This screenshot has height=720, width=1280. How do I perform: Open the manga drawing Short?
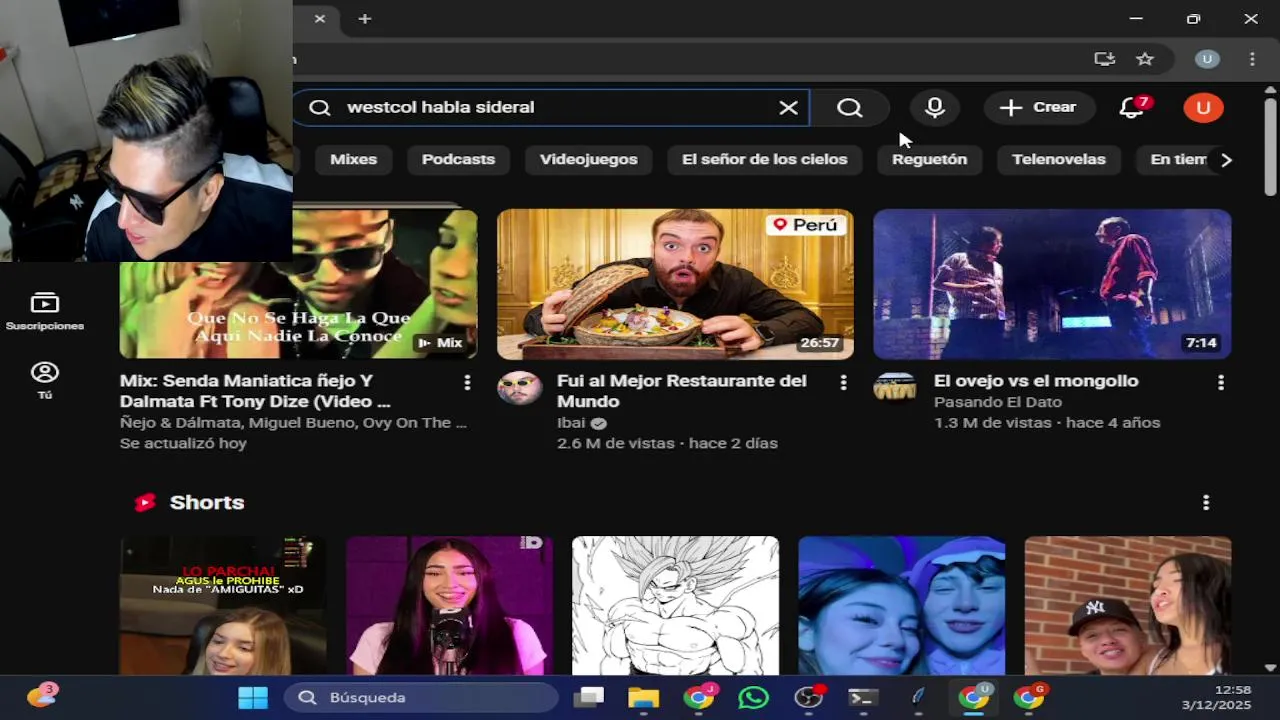675,606
